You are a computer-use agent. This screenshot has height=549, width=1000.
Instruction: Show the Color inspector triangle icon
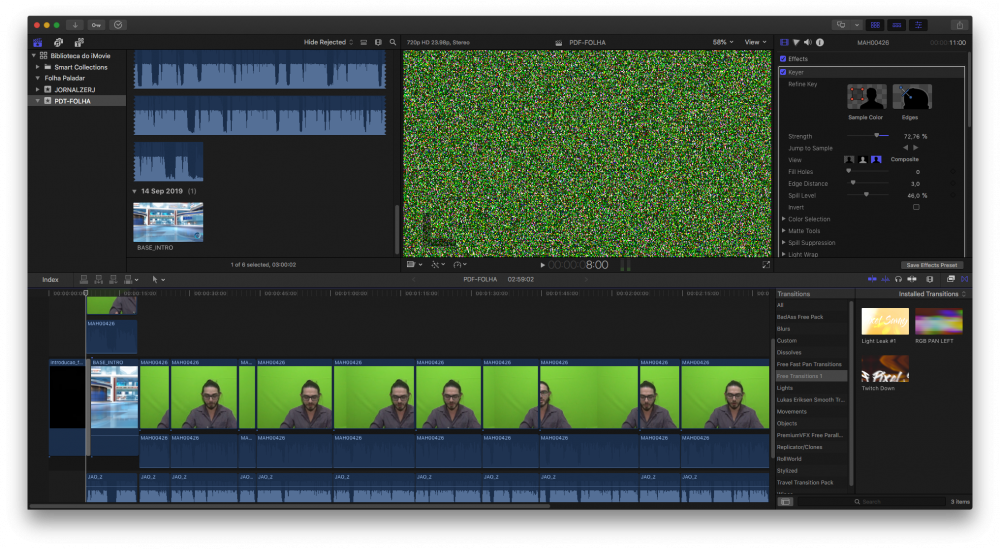coord(796,43)
